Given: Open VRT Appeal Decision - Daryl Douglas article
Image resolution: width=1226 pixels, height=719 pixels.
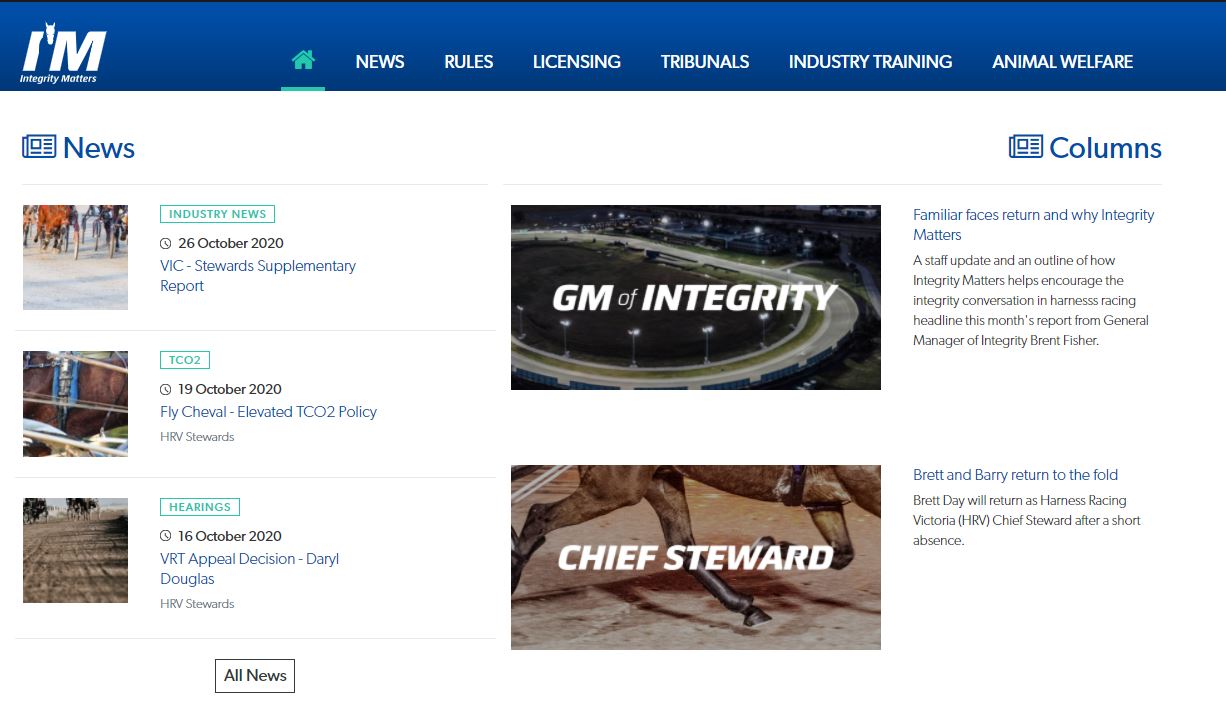Looking at the screenshot, I should coord(250,569).
